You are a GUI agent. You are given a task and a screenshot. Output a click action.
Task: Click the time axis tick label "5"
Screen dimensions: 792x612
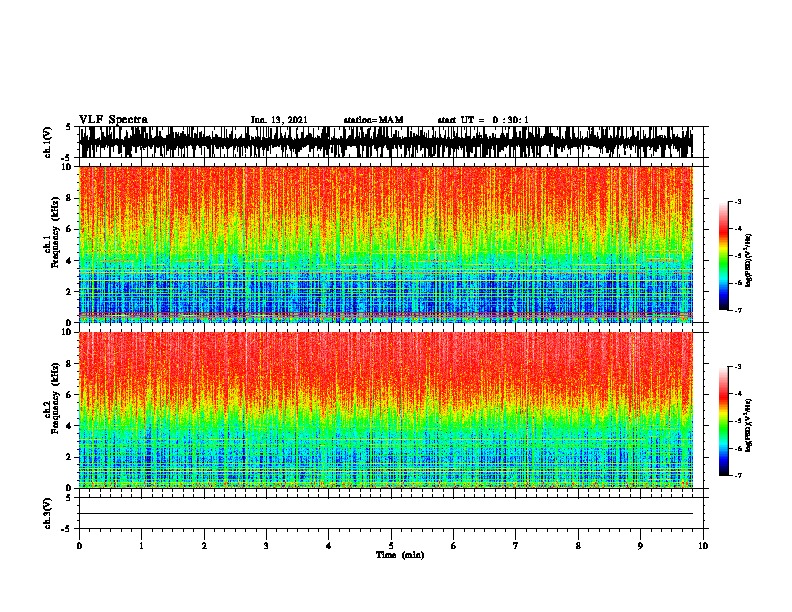[391, 546]
